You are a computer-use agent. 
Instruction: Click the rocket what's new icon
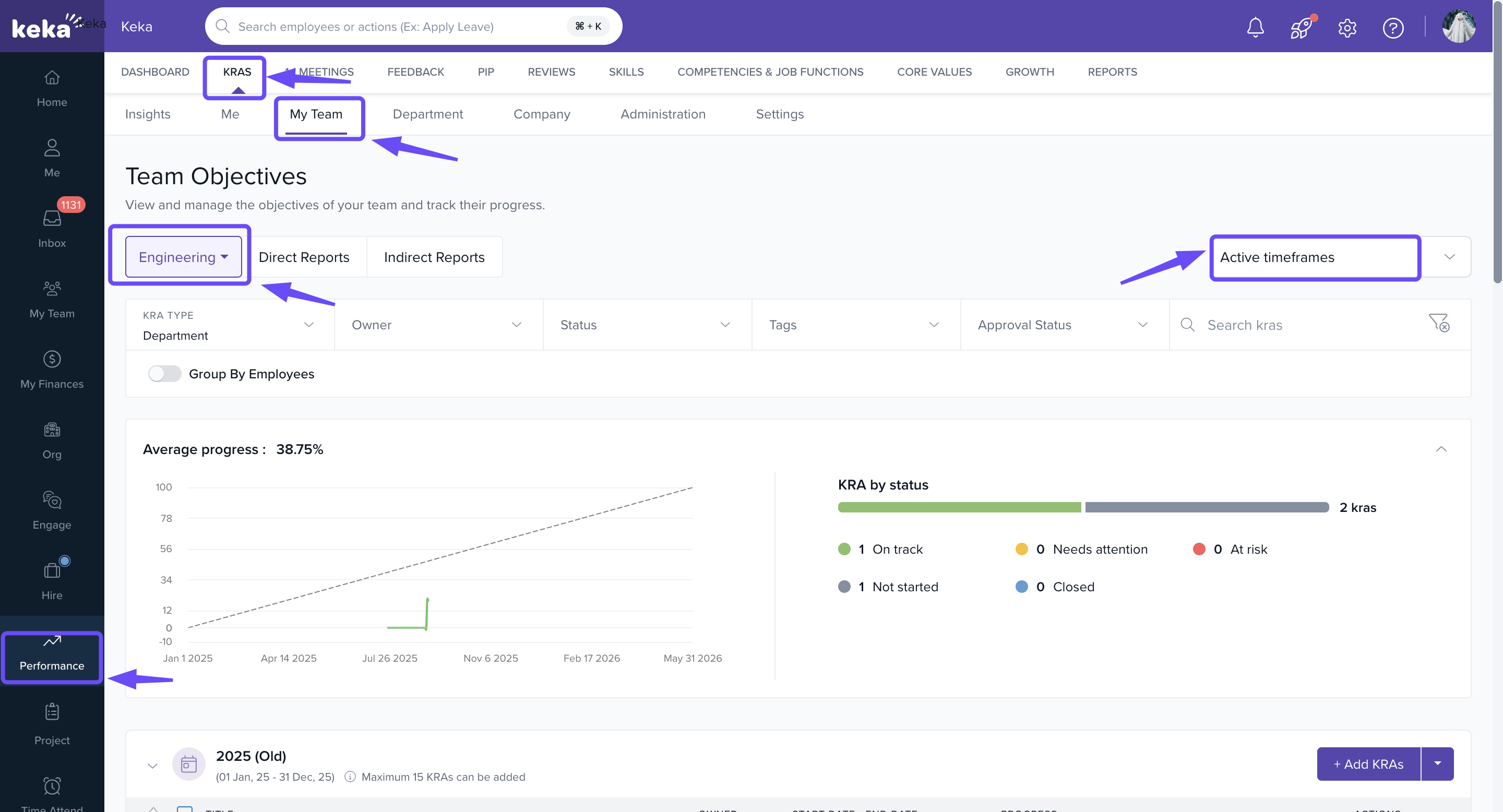[1301, 28]
